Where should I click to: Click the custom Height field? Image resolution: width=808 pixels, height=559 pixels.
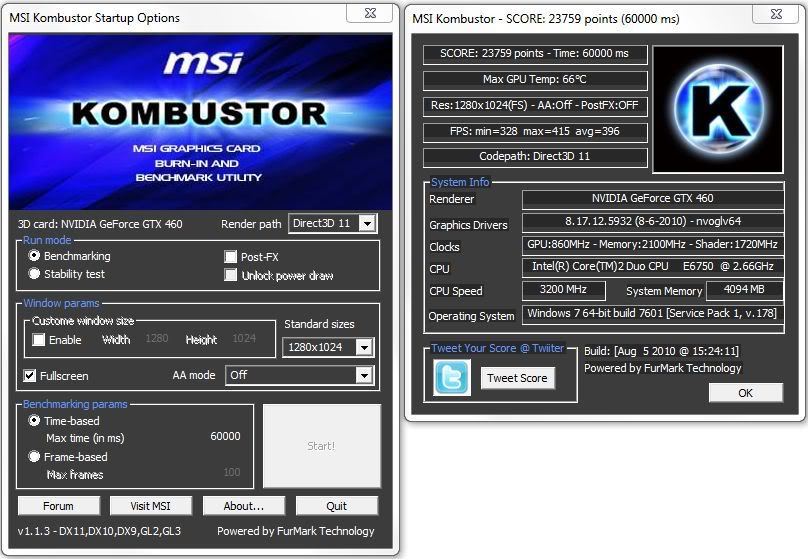(x=244, y=338)
